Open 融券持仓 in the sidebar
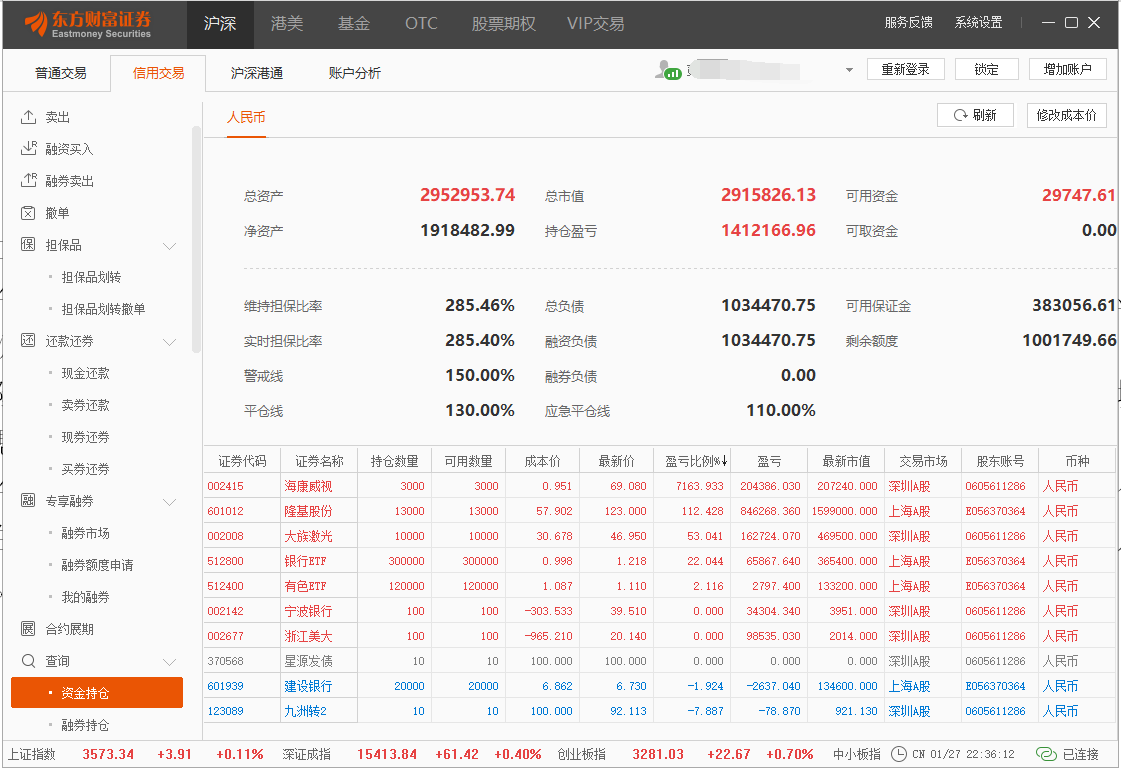The image size is (1121, 770). (x=86, y=725)
